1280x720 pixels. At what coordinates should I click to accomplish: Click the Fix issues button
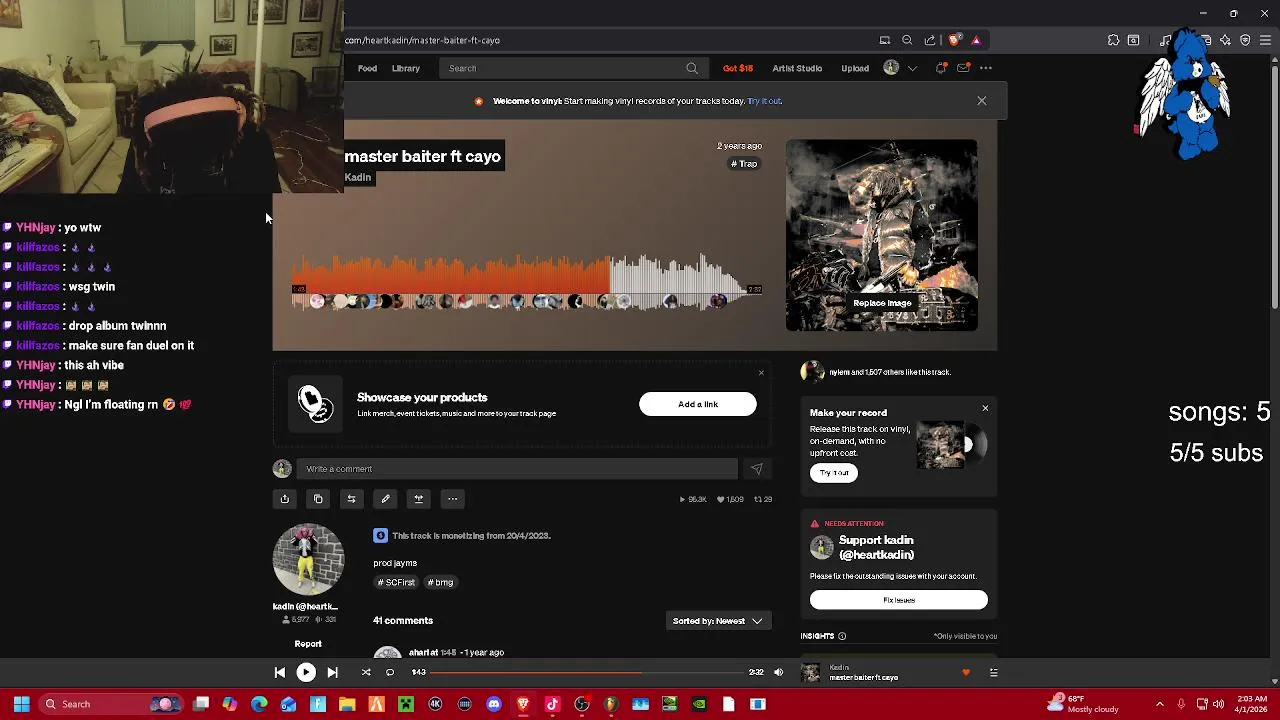click(899, 600)
